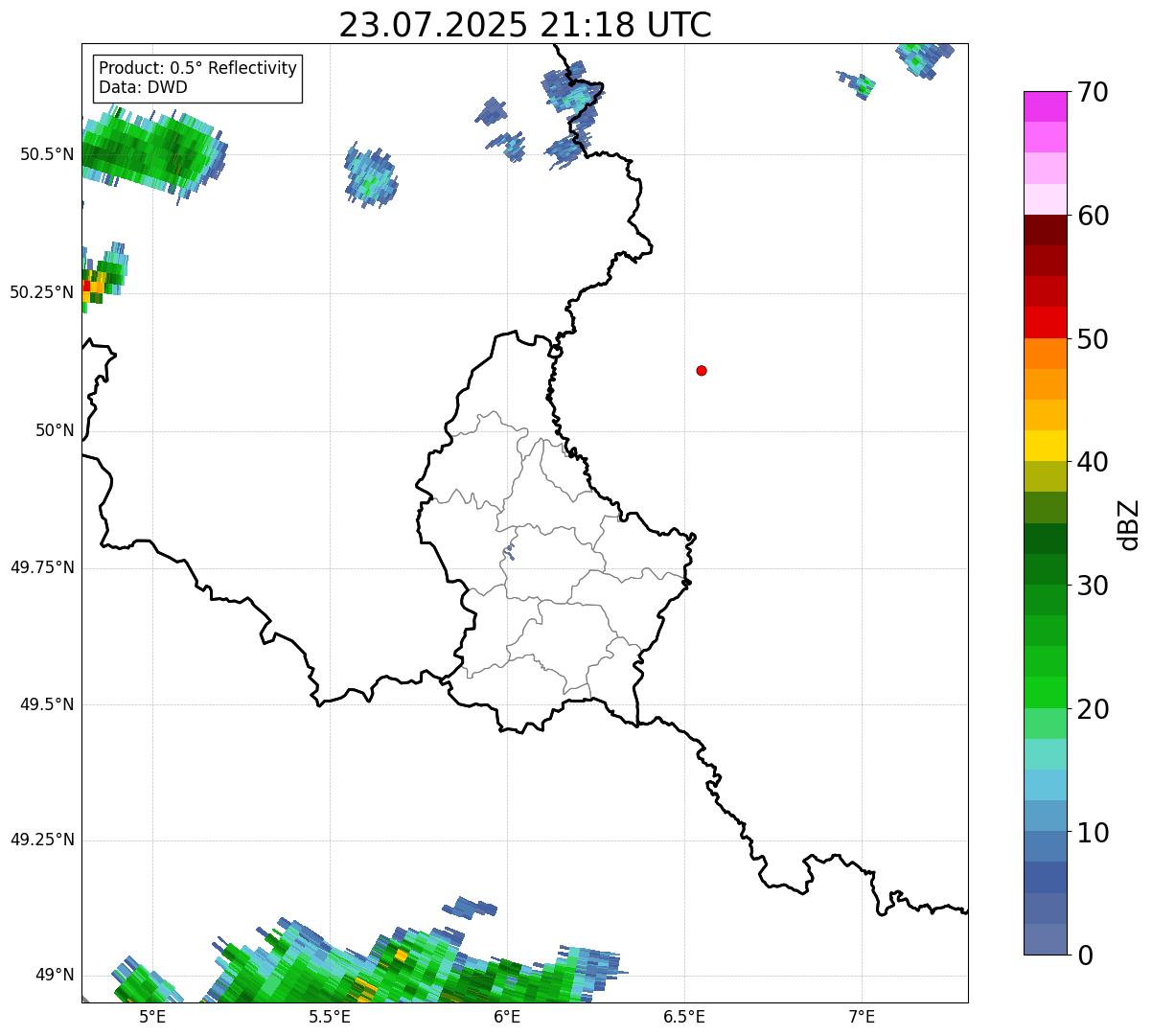Click the 50.25°N latitude label

(41, 292)
